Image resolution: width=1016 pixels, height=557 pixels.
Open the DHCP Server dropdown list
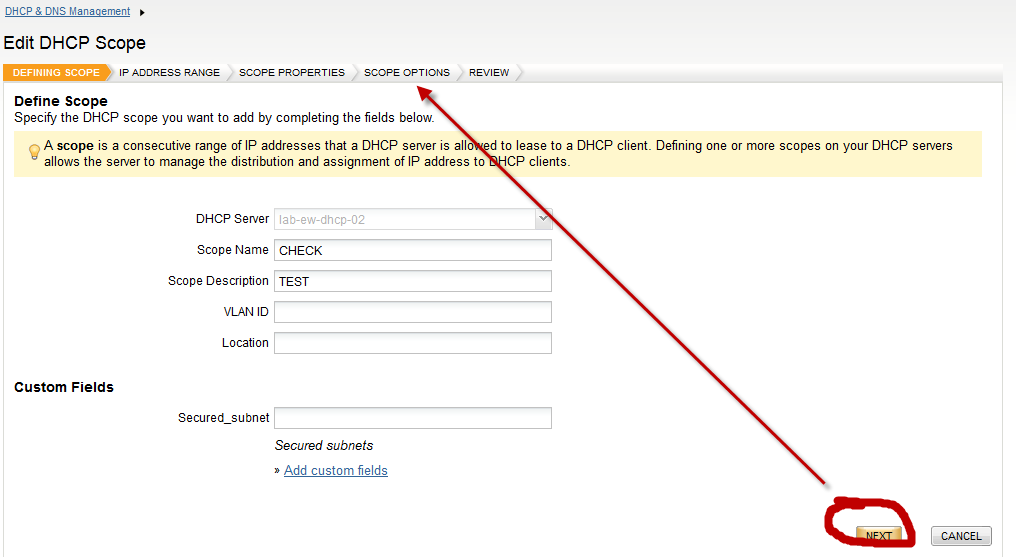point(544,219)
